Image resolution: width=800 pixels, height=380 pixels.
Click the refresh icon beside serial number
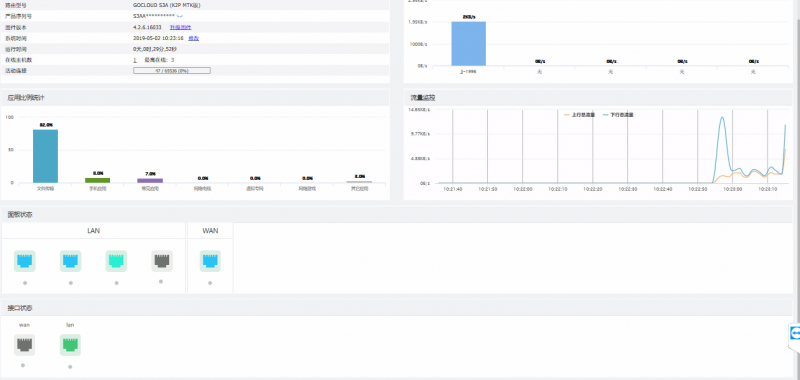coord(180,16)
